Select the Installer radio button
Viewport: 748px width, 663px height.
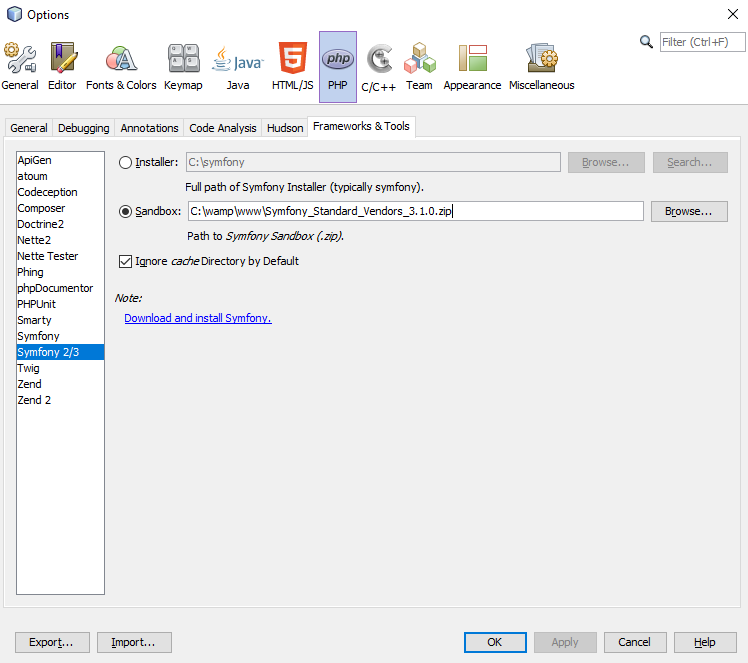click(125, 163)
